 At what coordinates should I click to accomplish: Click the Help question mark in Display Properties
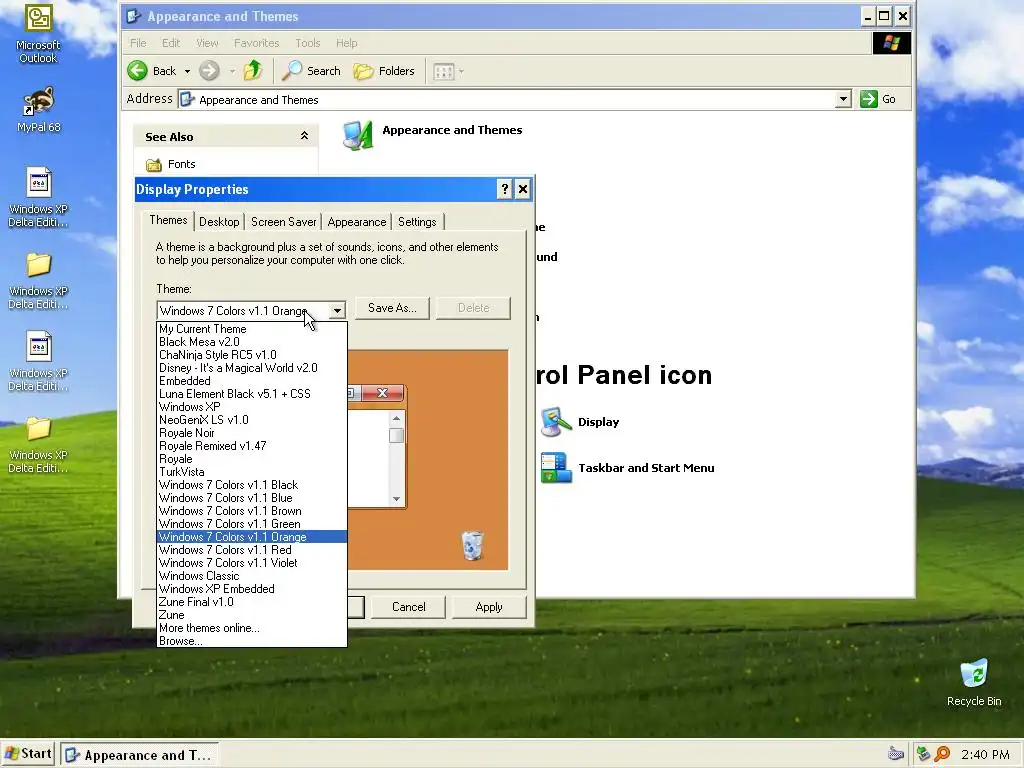click(x=504, y=189)
